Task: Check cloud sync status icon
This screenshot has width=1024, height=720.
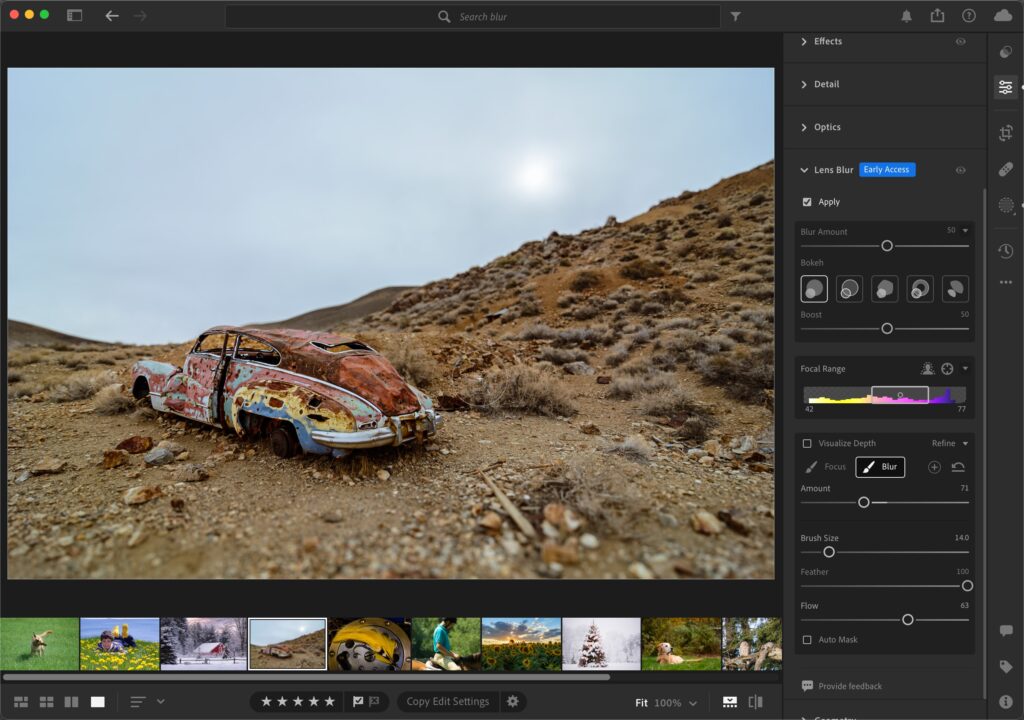Action: [x=1003, y=16]
